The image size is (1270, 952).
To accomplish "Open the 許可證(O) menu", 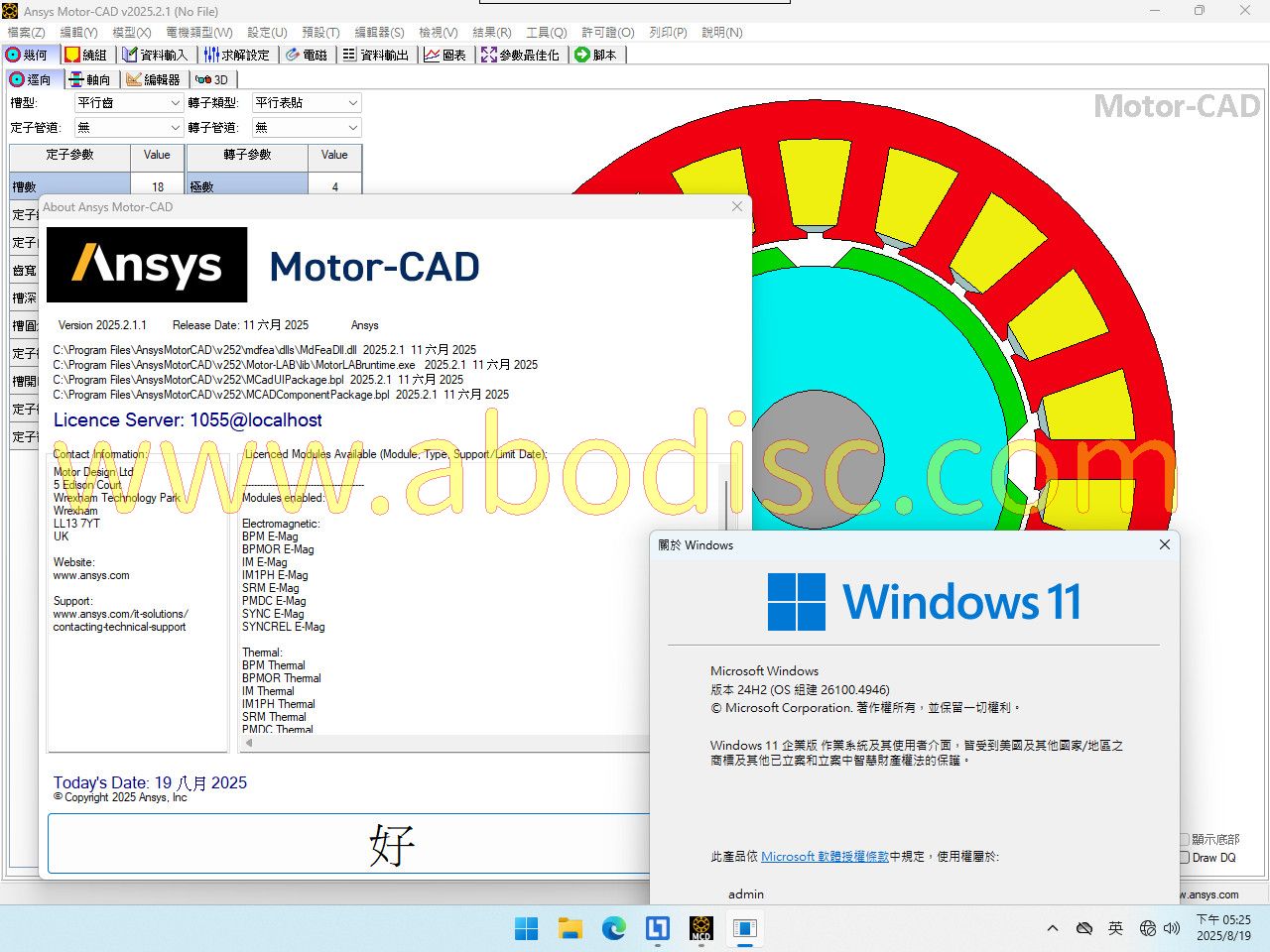I will 608,32.
